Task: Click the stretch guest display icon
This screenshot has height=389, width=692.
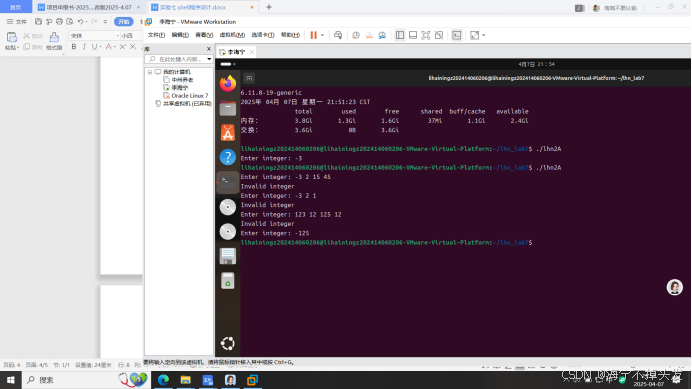Action: point(474,35)
